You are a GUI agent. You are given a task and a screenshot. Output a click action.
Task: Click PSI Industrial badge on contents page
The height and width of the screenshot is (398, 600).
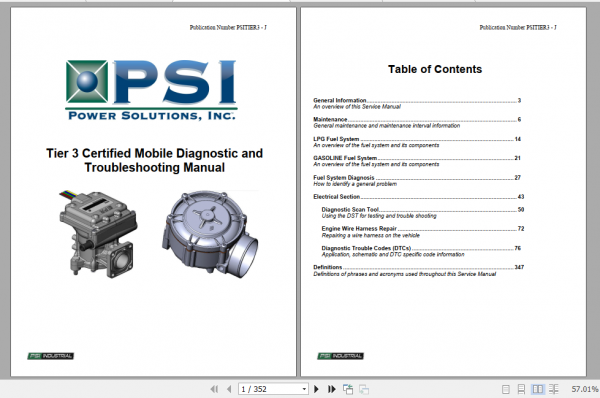click(341, 356)
